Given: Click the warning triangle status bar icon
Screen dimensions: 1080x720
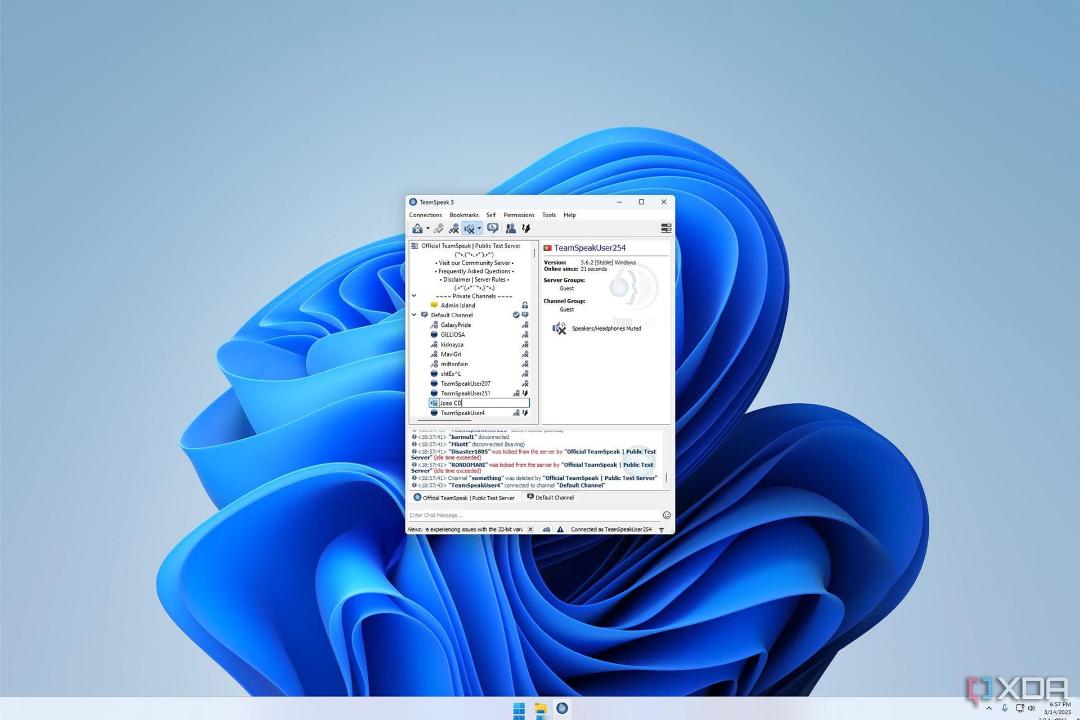Looking at the screenshot, I should (560, 529).
